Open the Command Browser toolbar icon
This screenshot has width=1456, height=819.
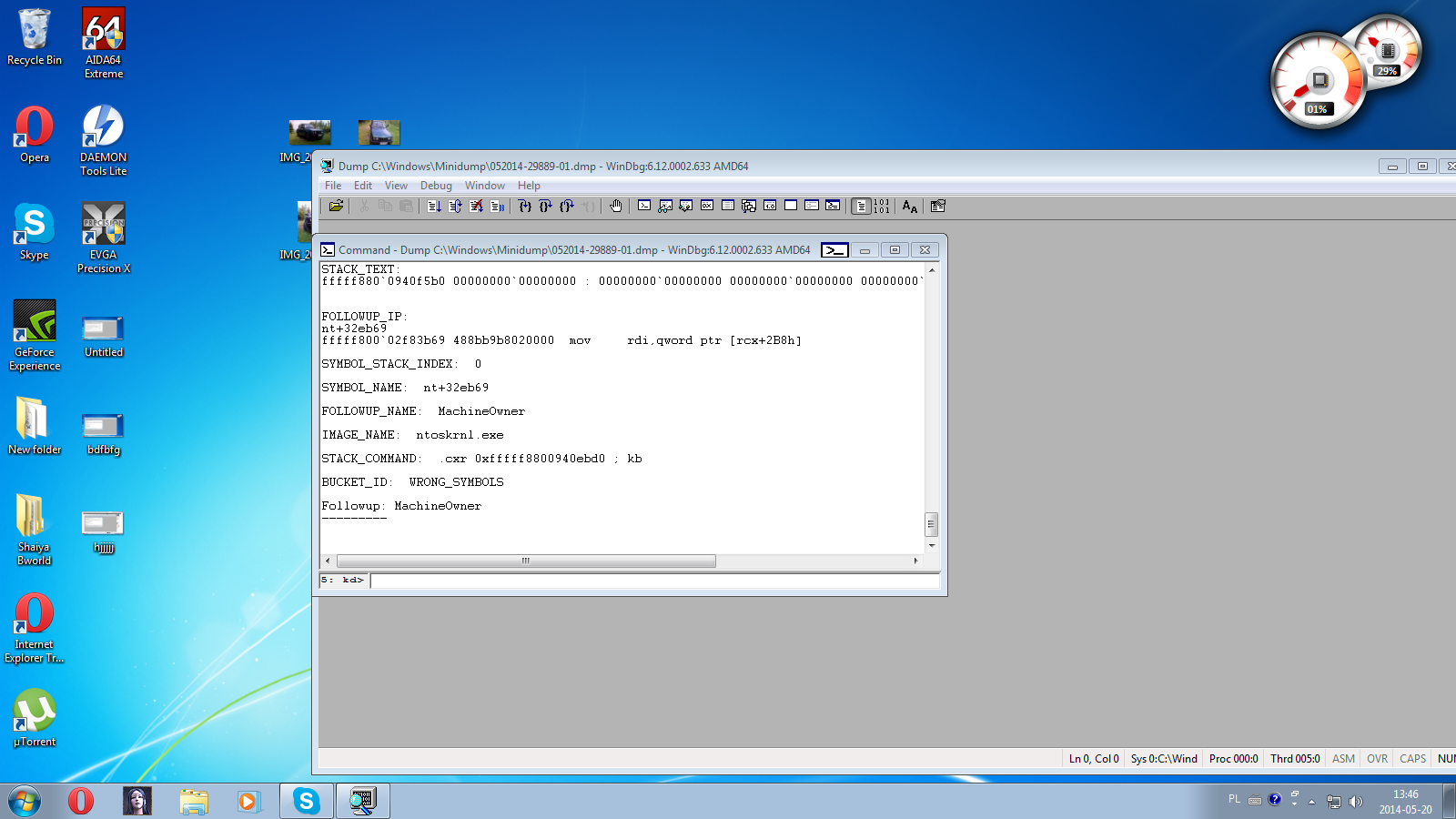click(833, 207)
